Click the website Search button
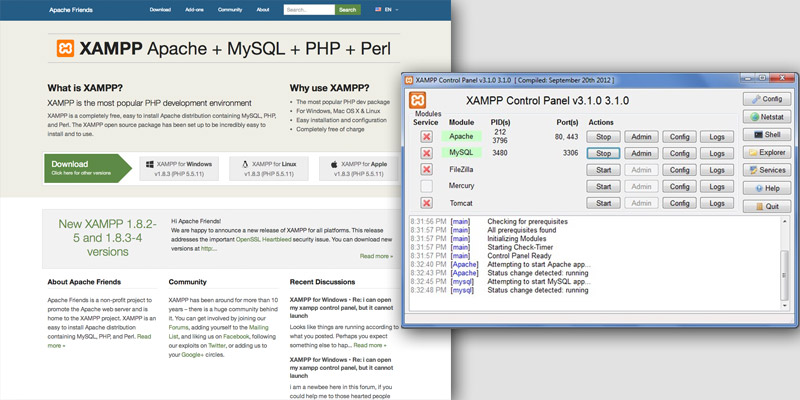This screenshot has width=800, height=400. point(347,10)
